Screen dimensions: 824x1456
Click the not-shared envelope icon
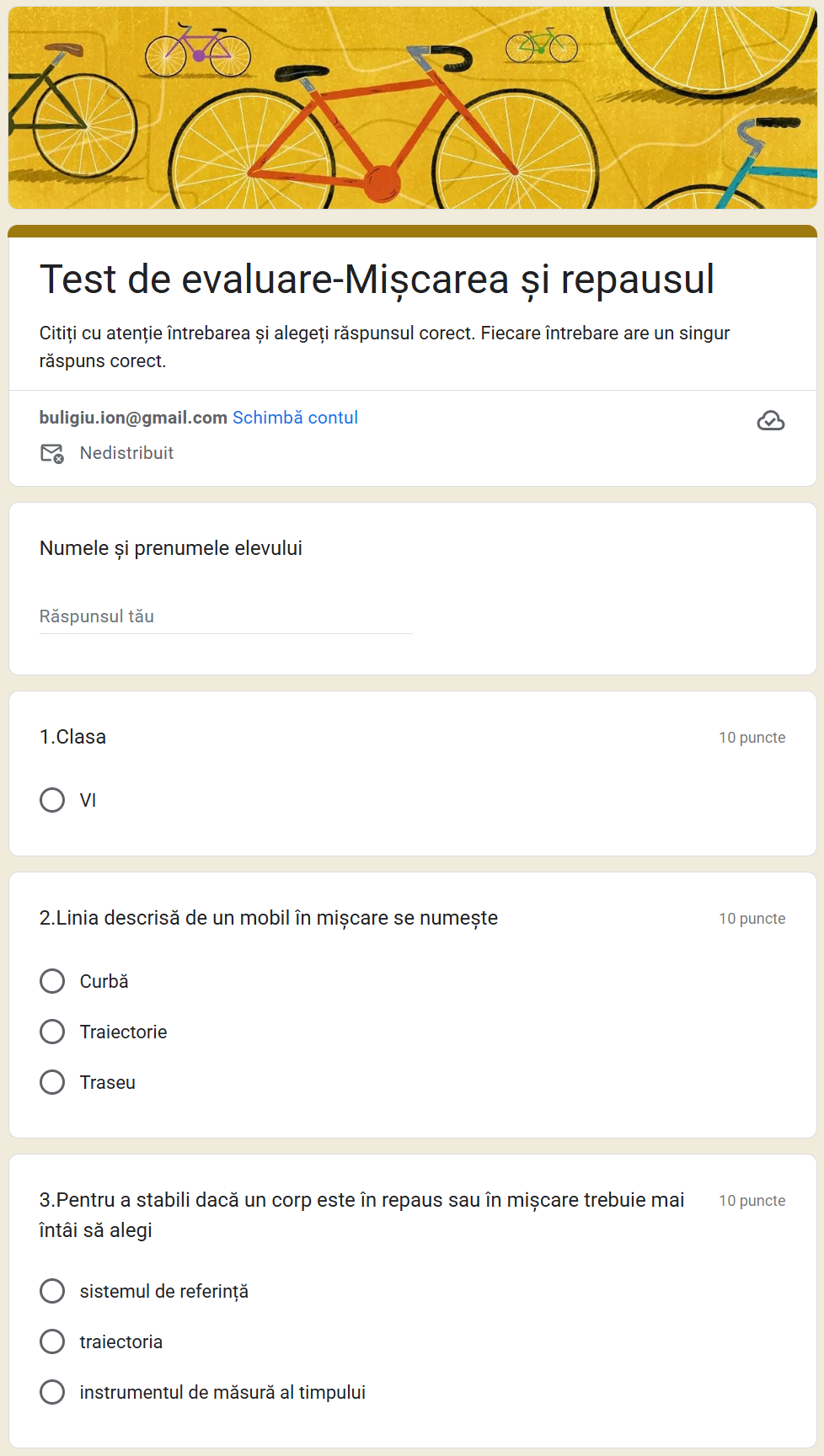(x=52, y=453)
